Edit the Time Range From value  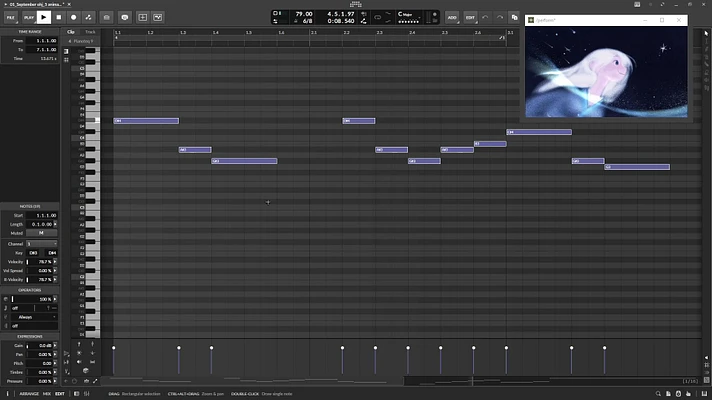click(x=42, y=40)
